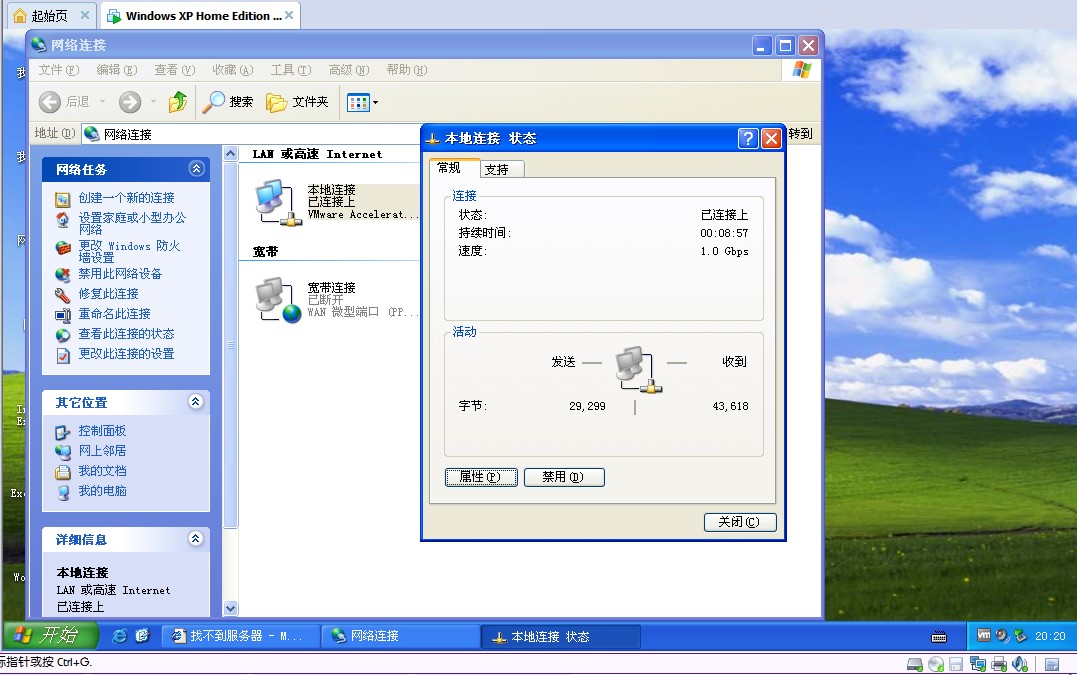Click the green forward arrow in toolbar
The image size is (1077, 675).
pos(130,102)
